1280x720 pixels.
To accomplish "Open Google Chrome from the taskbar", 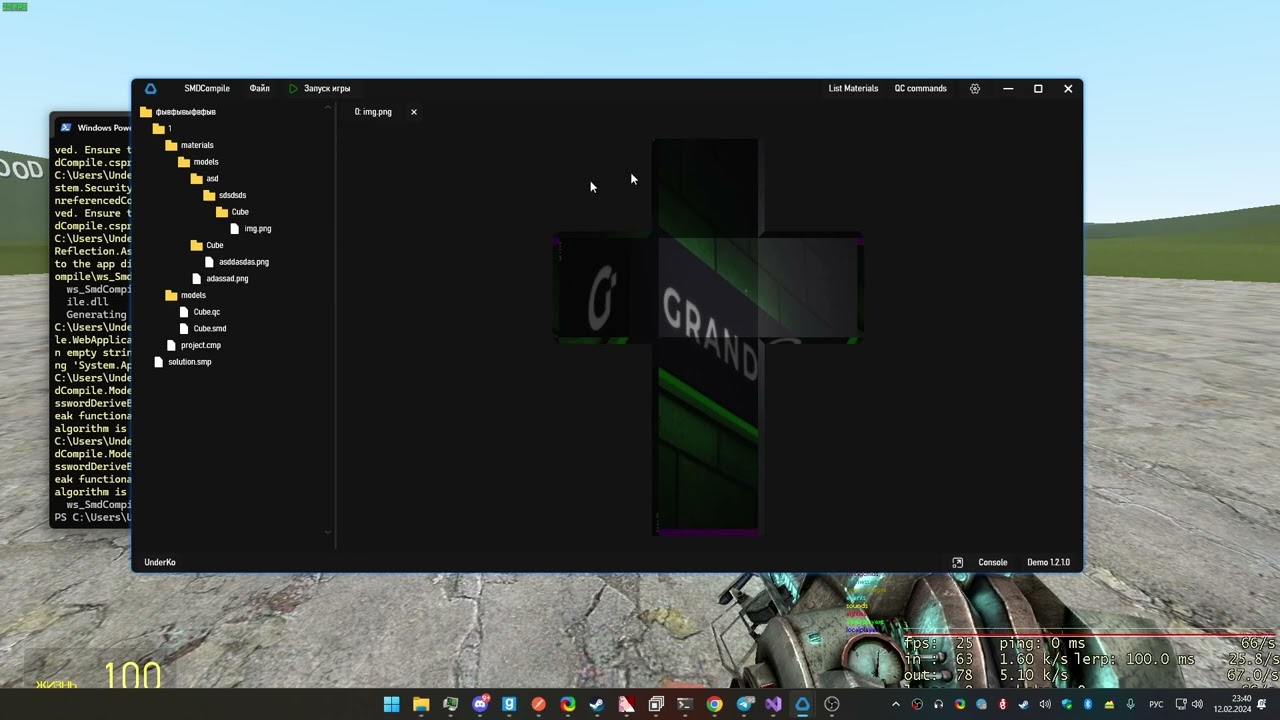I will [x=714, y=704].
